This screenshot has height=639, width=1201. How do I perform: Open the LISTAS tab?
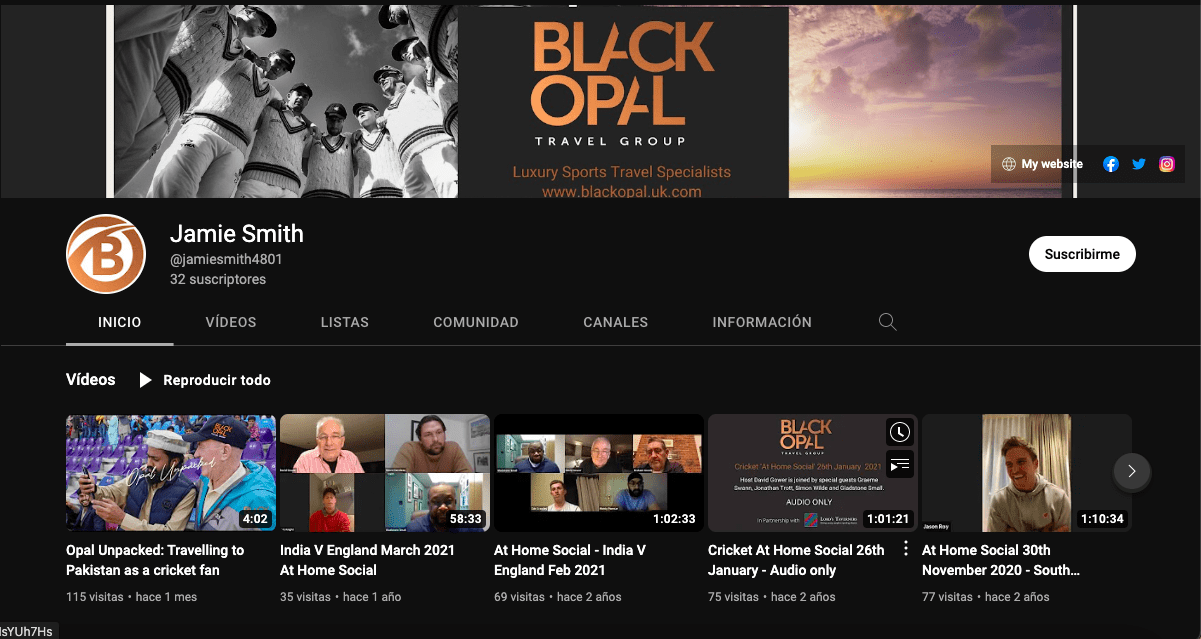tap(345, 322)
